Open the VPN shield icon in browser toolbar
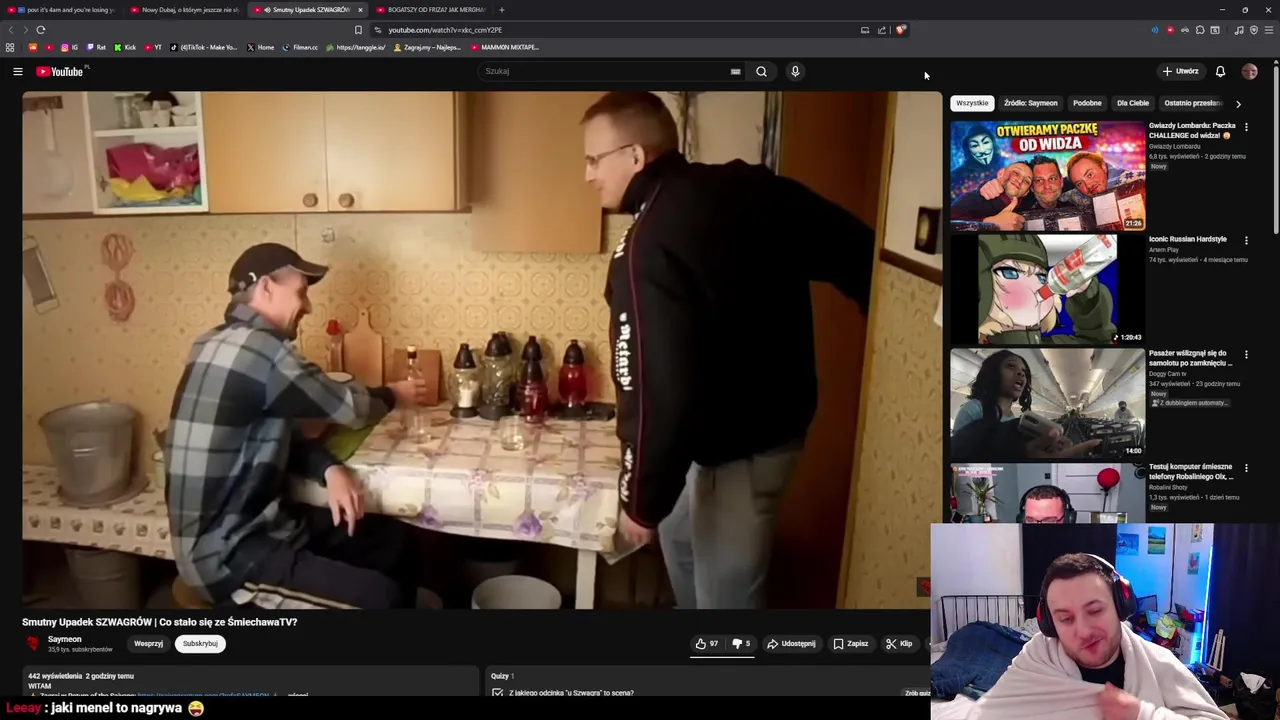 (x=1254, y=30)
